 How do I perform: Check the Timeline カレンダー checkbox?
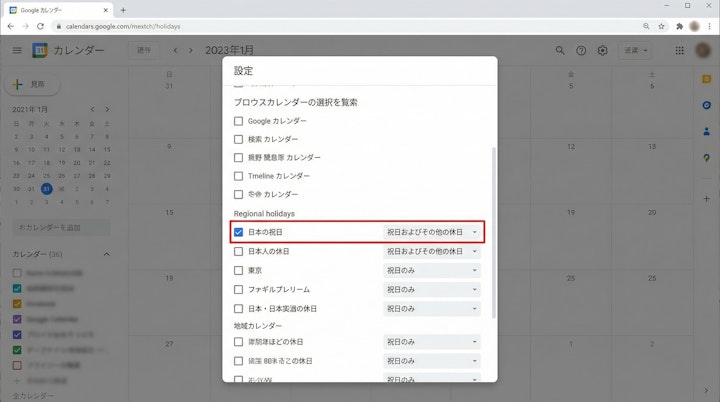pos(238,176)
